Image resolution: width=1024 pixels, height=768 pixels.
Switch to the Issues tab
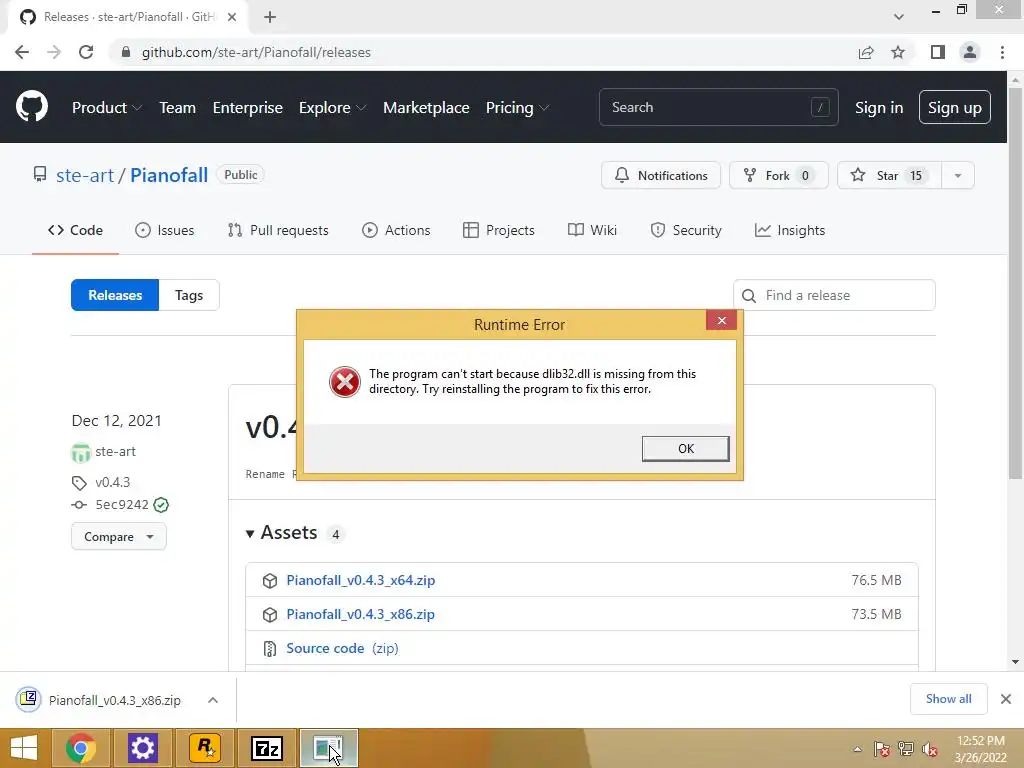pyautogui.click(x=165, y=230)
